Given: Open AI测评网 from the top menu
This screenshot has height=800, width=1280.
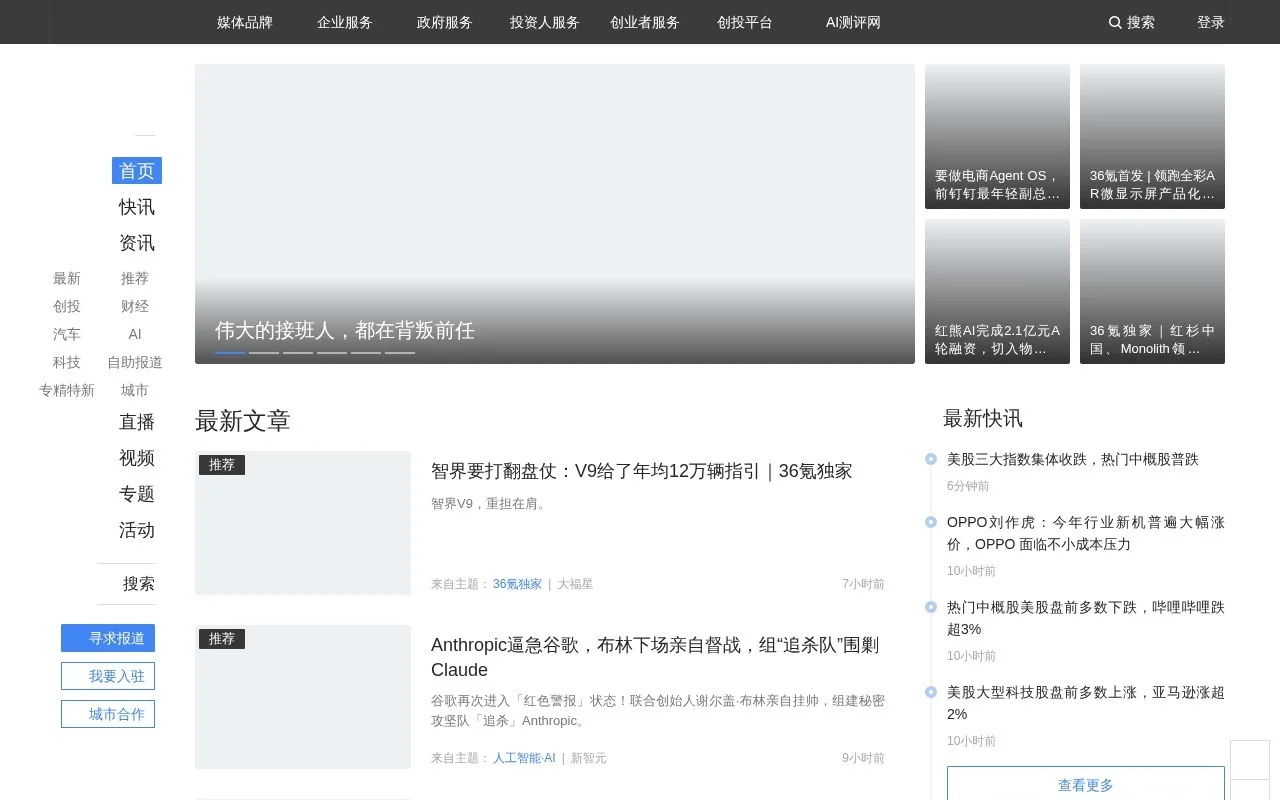Looking at the screenshot, I should click(x=853, y=22).
